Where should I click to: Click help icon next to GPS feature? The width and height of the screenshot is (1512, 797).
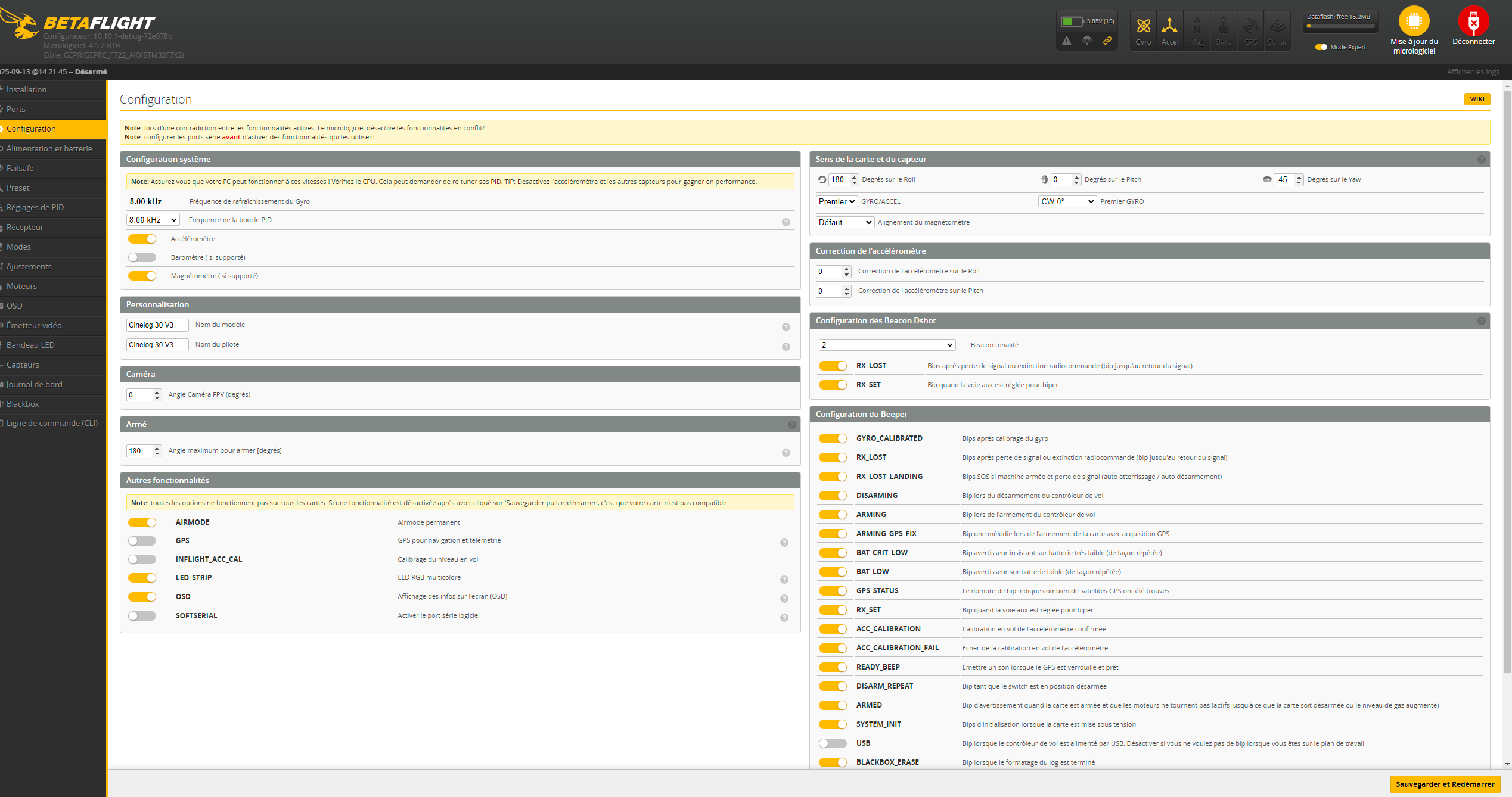[784, 542]
